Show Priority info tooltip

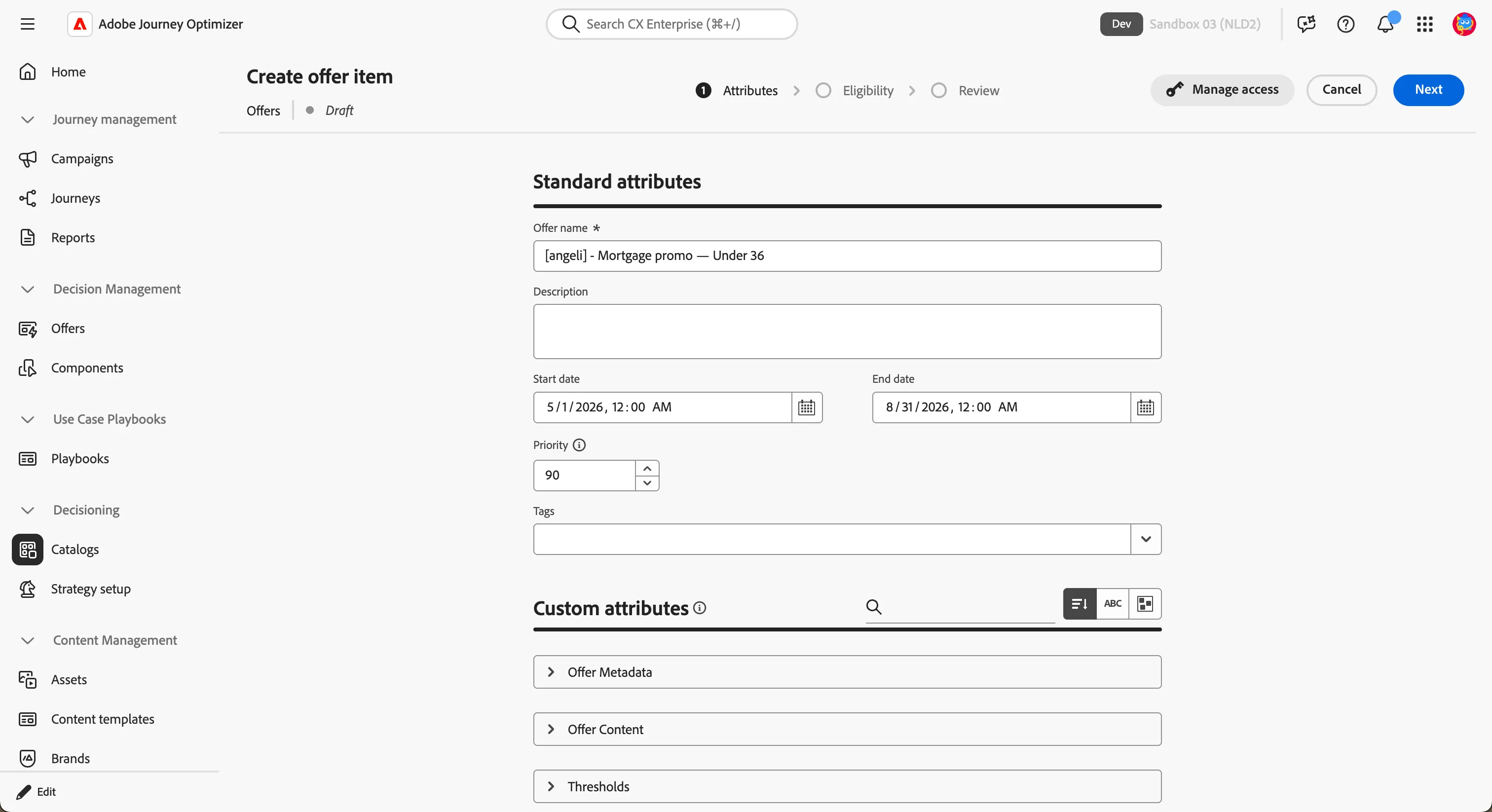point(579,445)
